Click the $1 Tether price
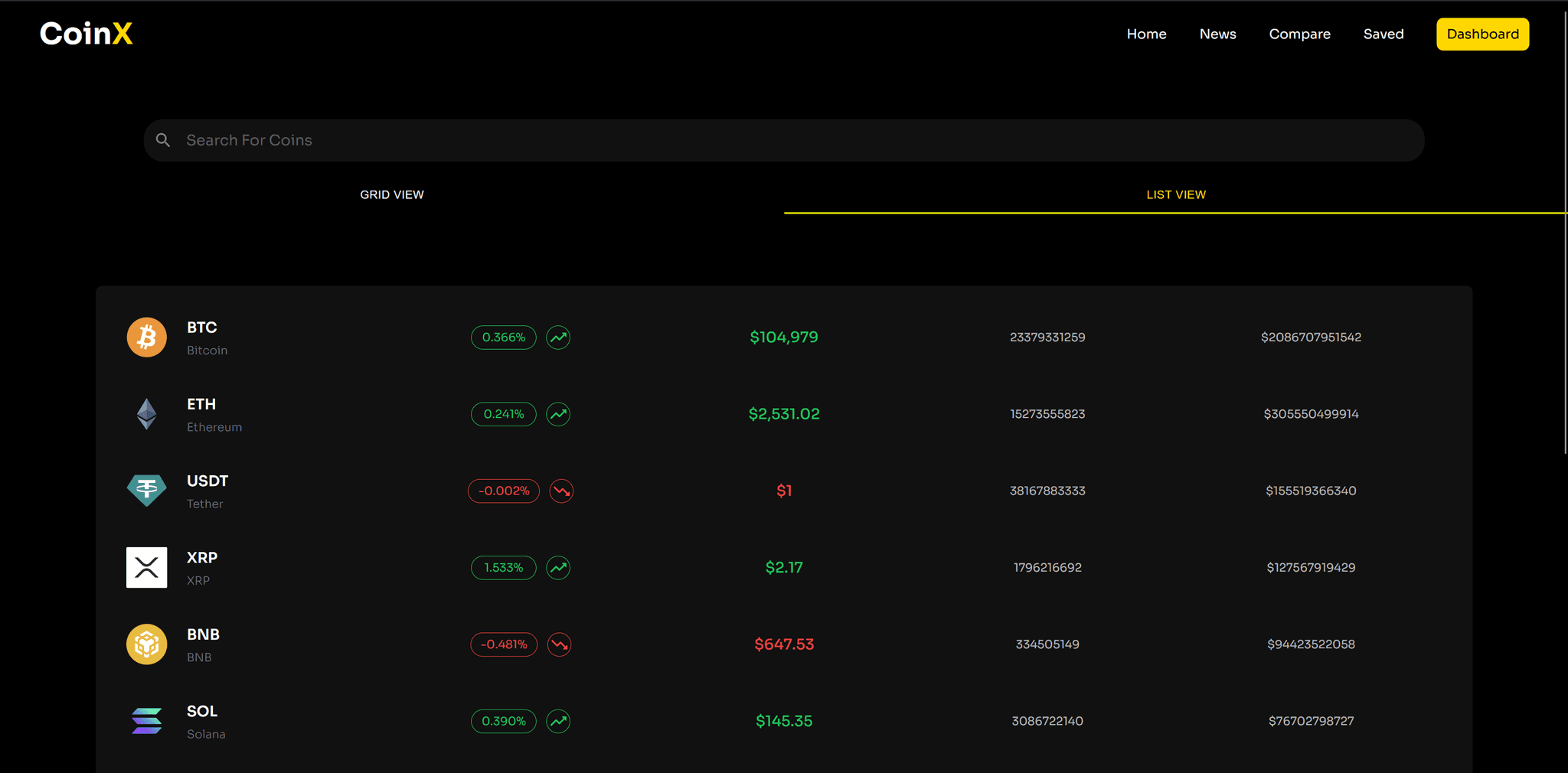This screenshot has width=1568, height=773. [x=784, y=491]
